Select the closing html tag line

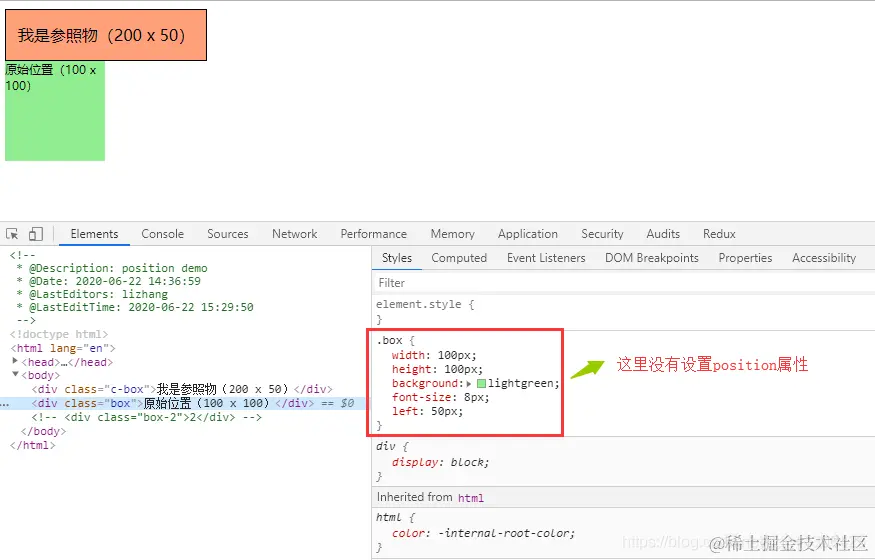pyautogui.click(x=32, y=445)
